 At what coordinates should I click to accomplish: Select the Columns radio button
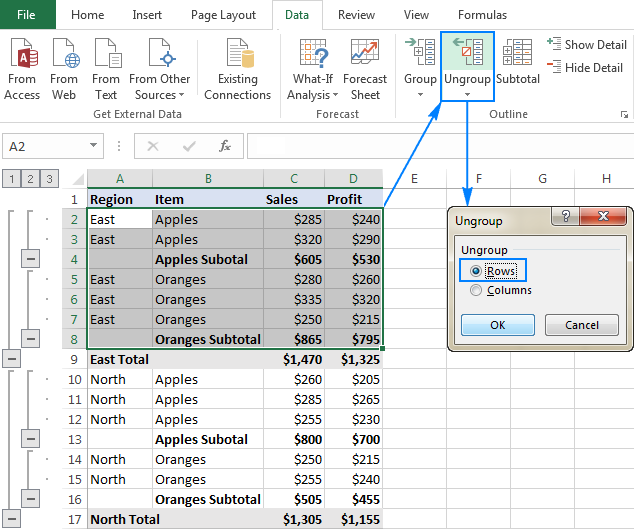pos(476,290)
